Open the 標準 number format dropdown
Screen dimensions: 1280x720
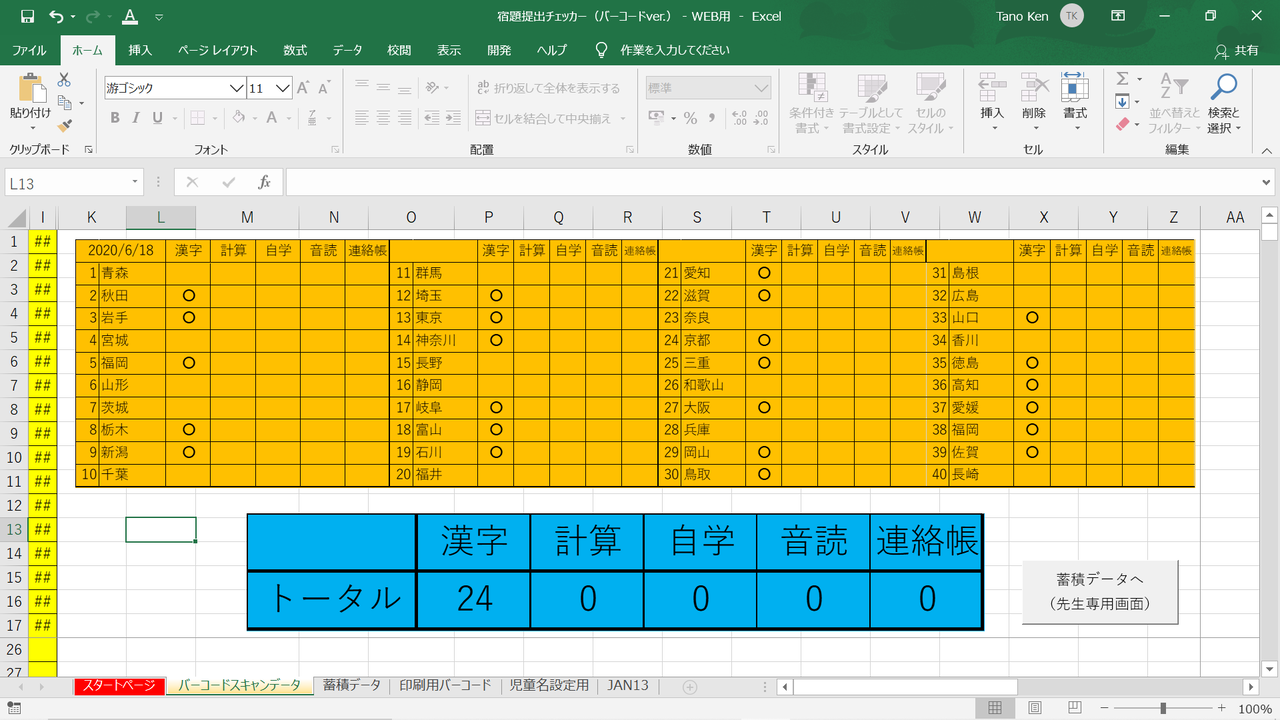coord(761,88)
